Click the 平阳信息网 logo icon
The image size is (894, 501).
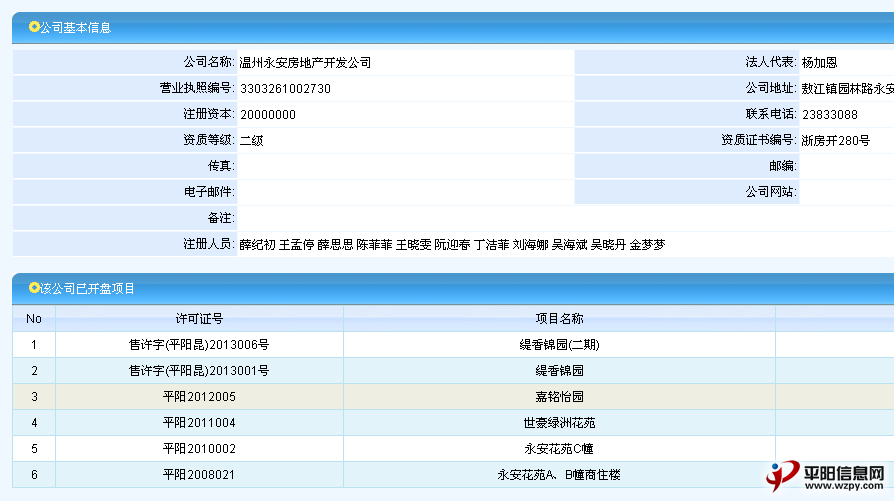click(782, 476)
